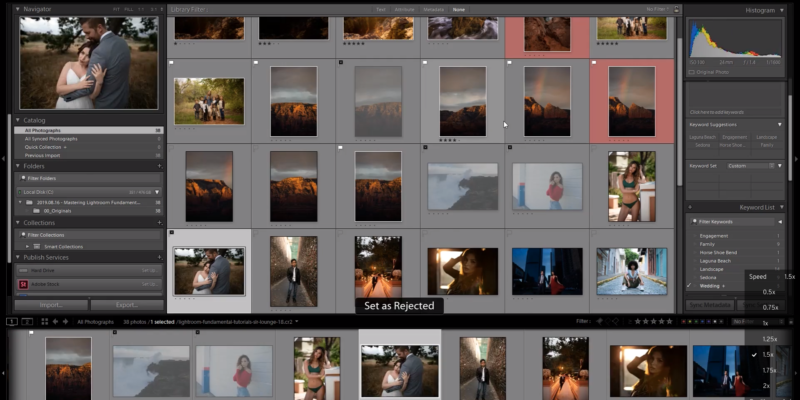
Task: Click the 00_Originals folder icon
Action: [36, 211]
